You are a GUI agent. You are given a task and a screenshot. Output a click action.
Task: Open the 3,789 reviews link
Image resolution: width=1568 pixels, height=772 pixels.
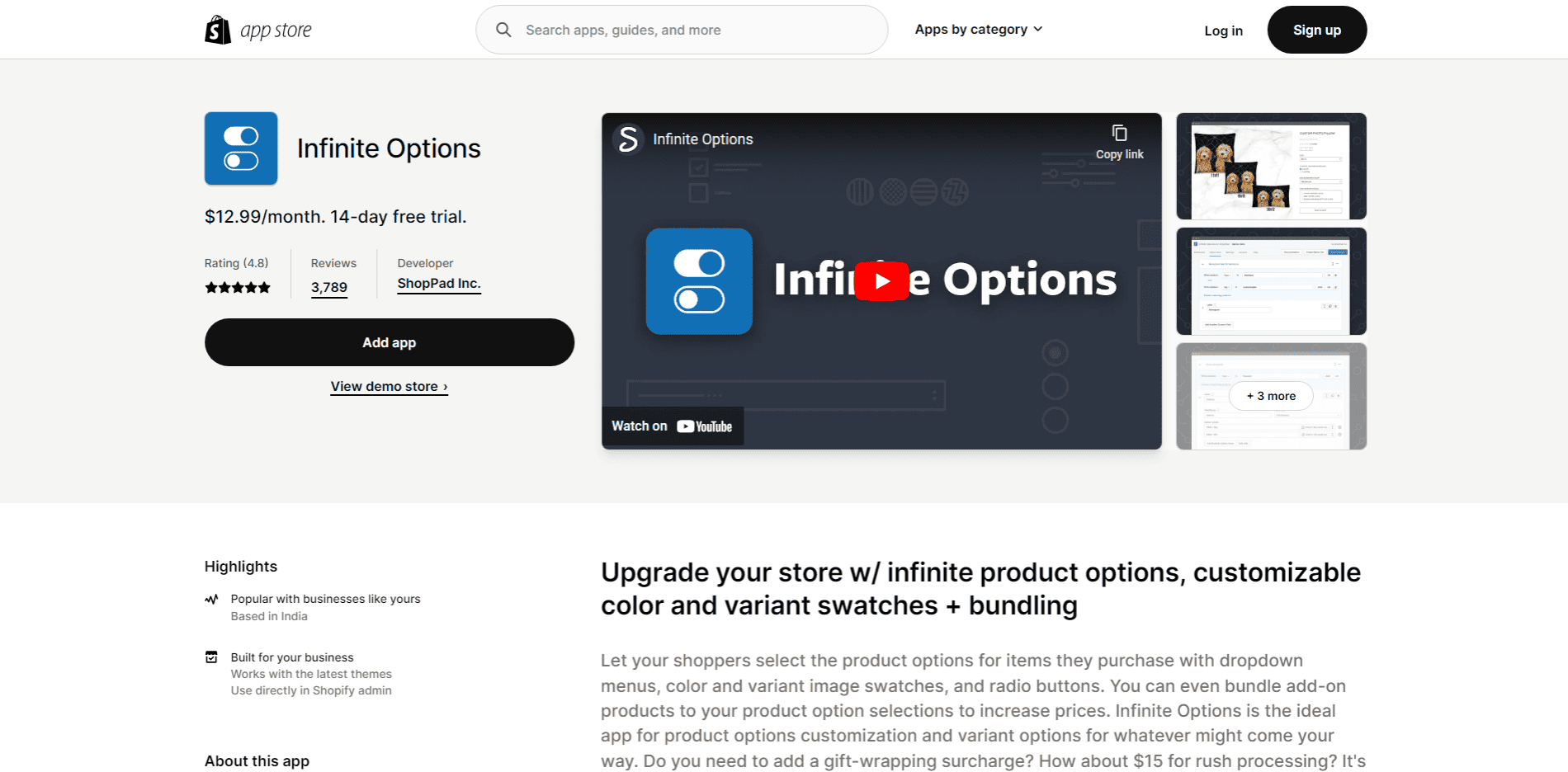point(329,288)
